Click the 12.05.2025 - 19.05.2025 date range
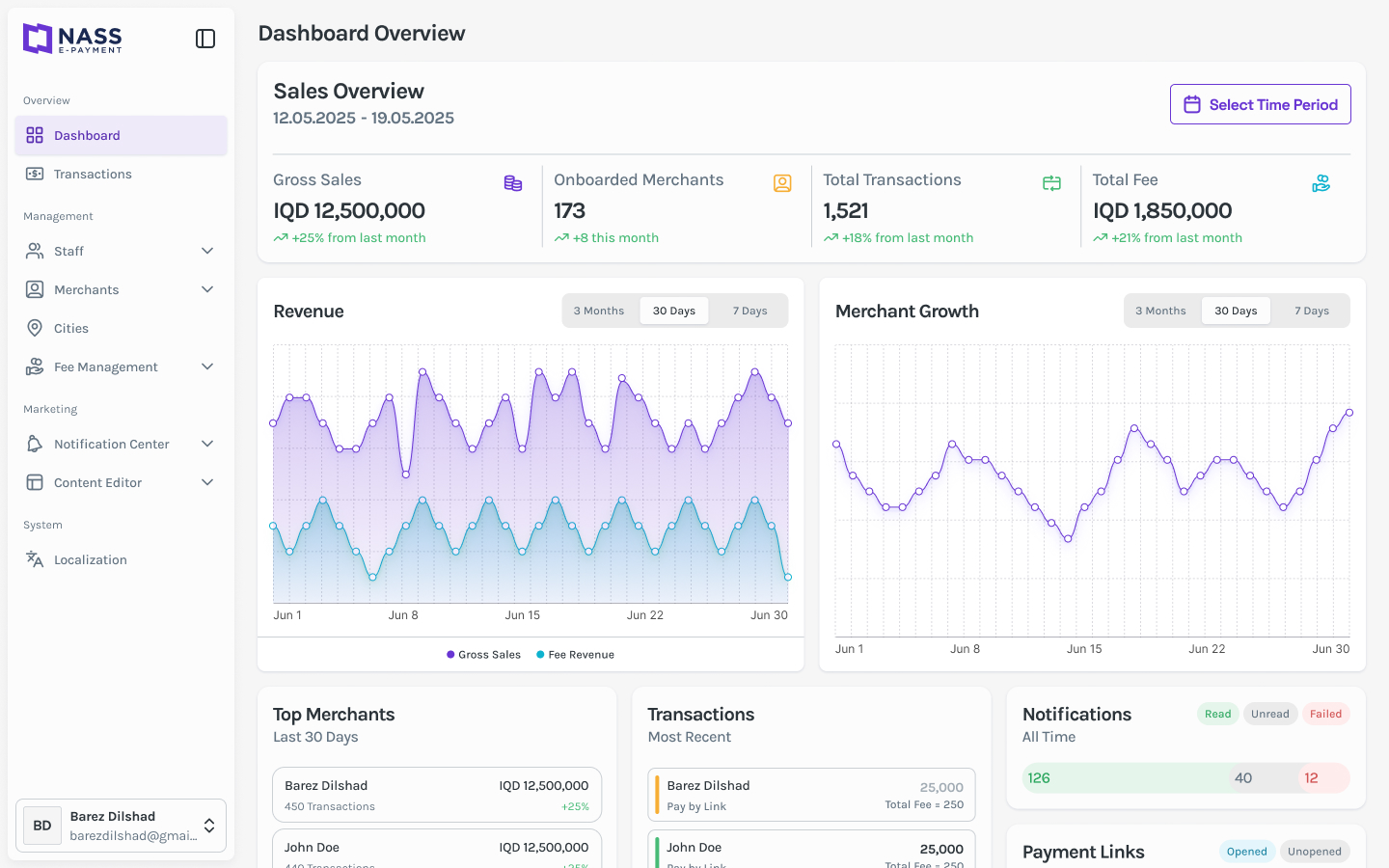The height and width of the screenshot is (868, 1389). pyautogui.click(x=364, y=118)
